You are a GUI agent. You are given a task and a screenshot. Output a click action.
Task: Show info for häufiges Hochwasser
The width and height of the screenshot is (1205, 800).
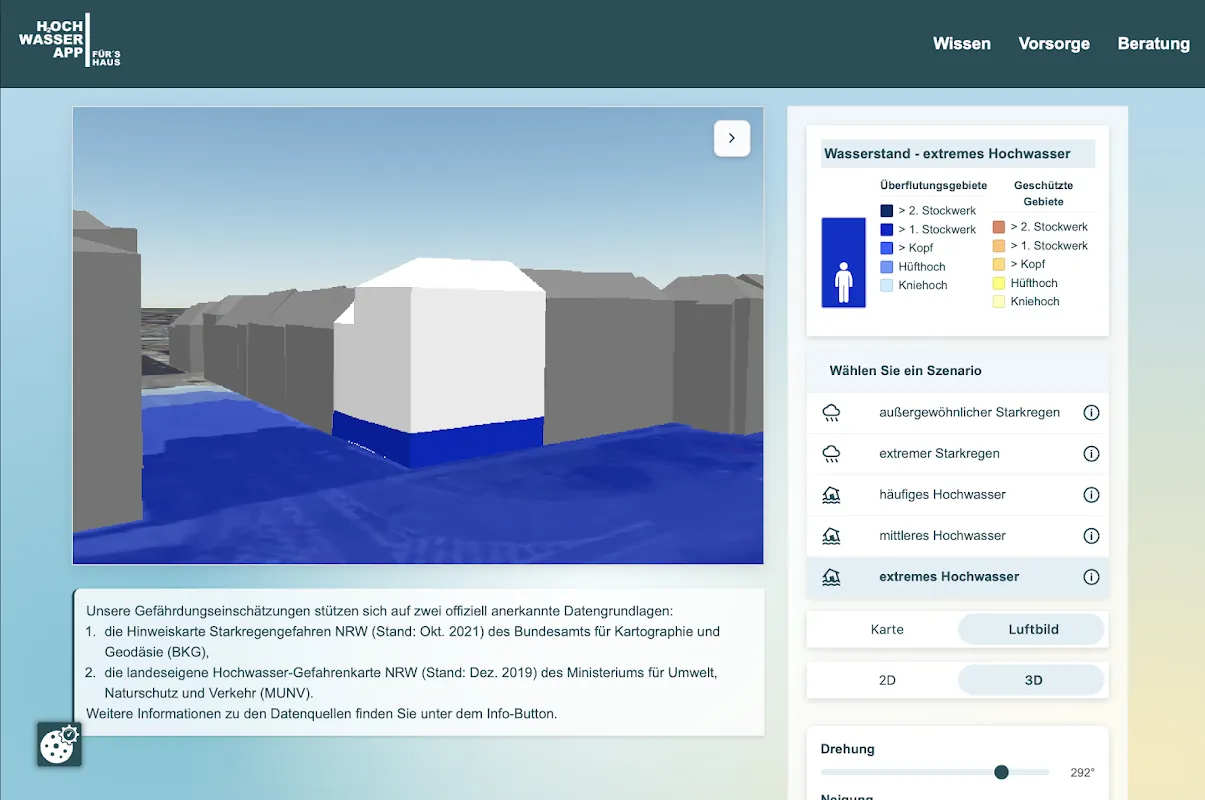pyautogui.click(x=1091, y=494)
